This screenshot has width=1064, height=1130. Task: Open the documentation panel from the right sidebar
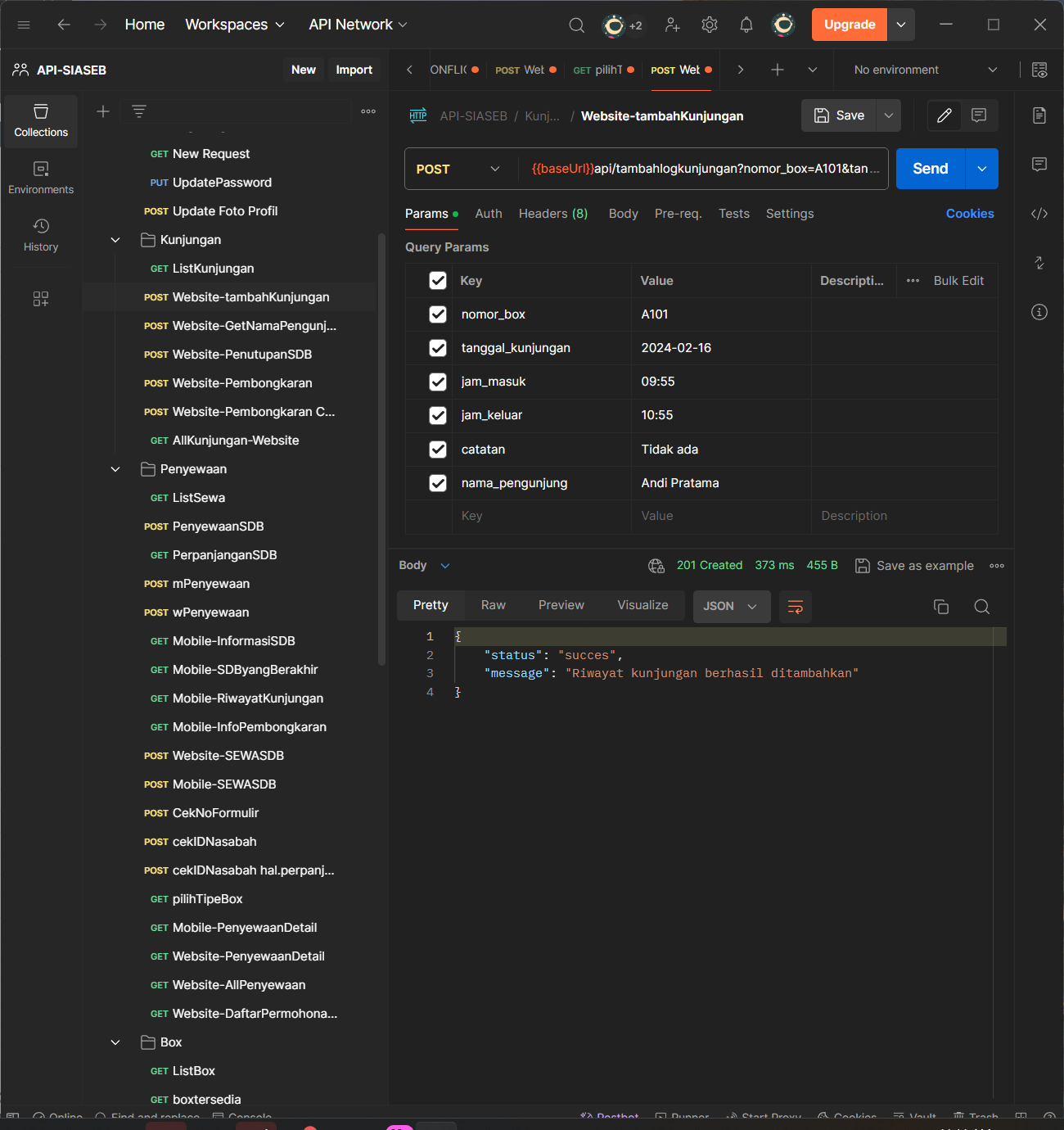1039,115
